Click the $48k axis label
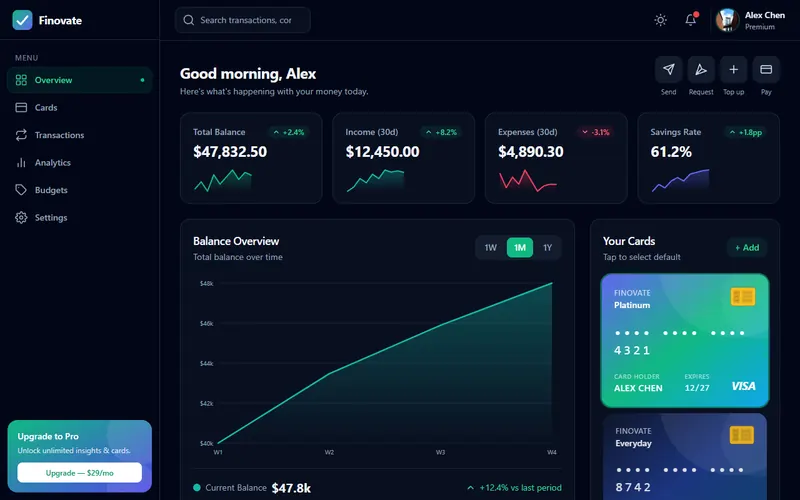Viewport: 800px width, 500px height. pyautogui.click(x=207, y=283)
